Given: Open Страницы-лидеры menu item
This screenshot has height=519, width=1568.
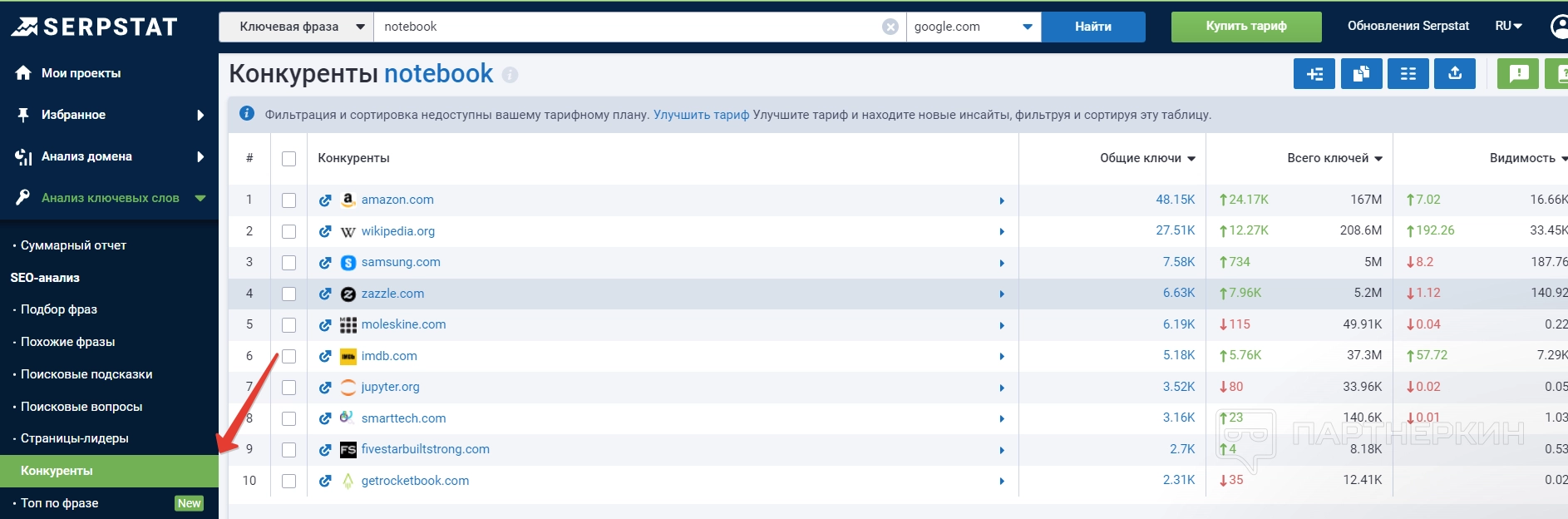Looking at the screenshot, I should coord(74,438).
